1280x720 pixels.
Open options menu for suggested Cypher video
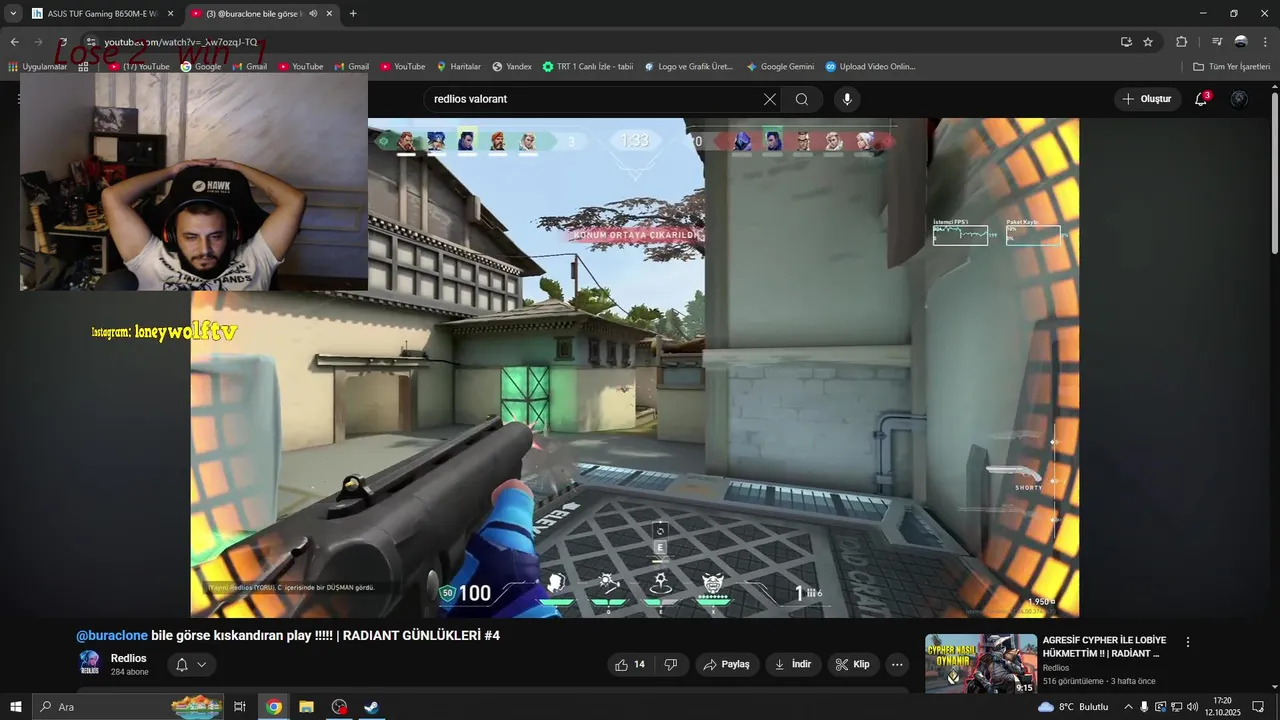pos(1188,642)
